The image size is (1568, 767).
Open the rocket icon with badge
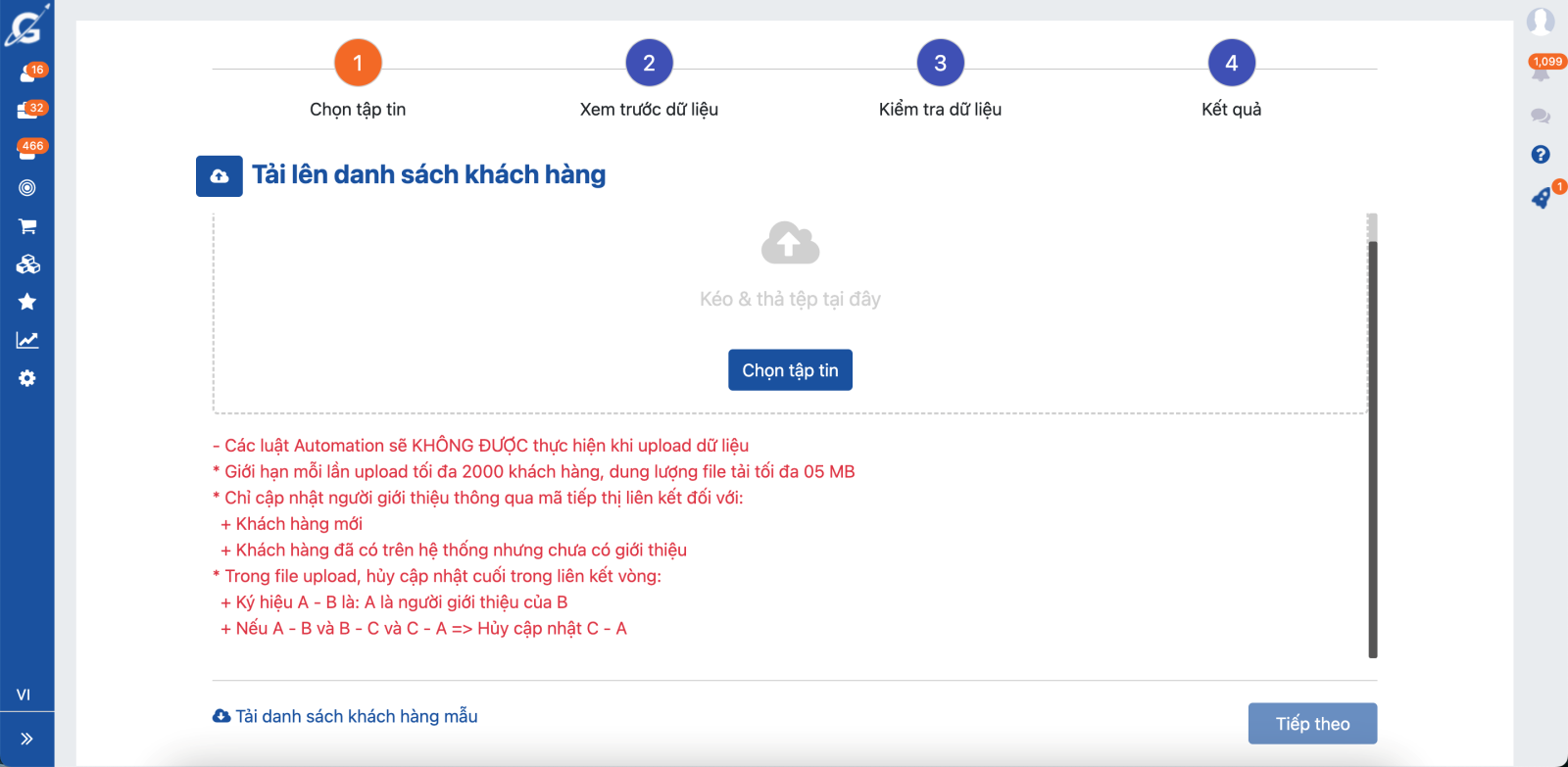1541,198
